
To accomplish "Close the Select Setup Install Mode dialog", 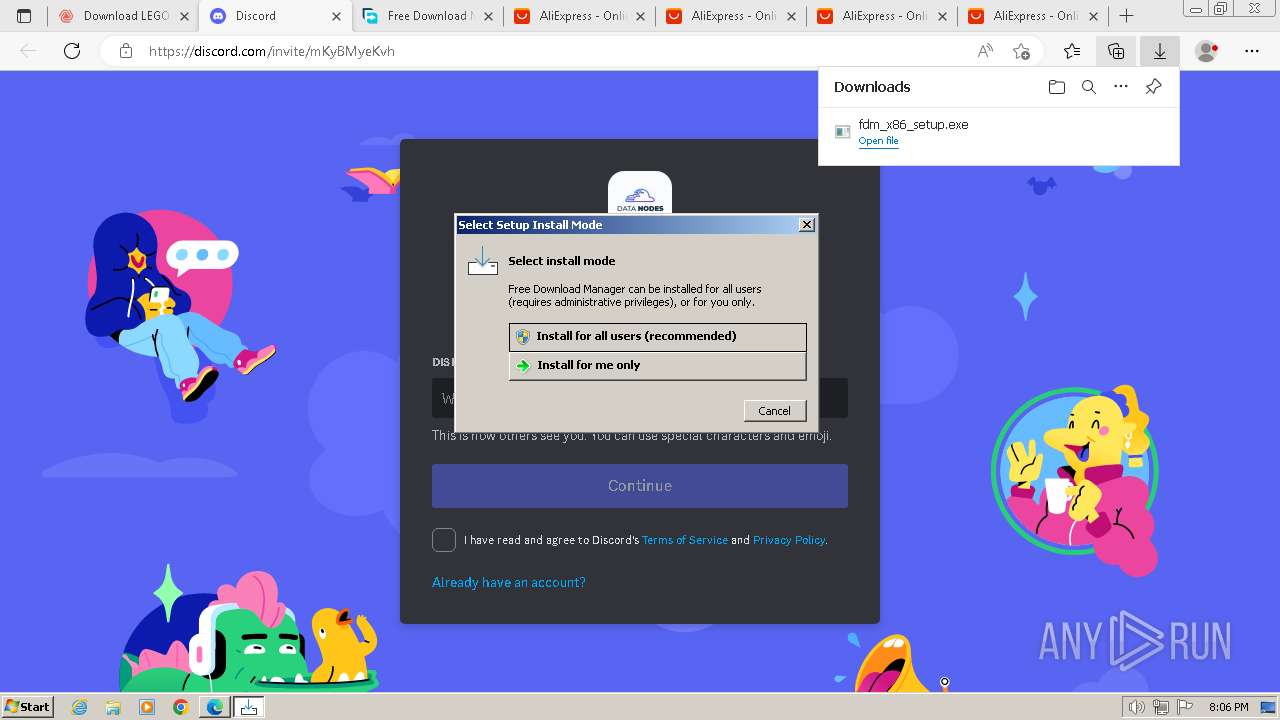I will pyautogui.click(x=807, y=225).
